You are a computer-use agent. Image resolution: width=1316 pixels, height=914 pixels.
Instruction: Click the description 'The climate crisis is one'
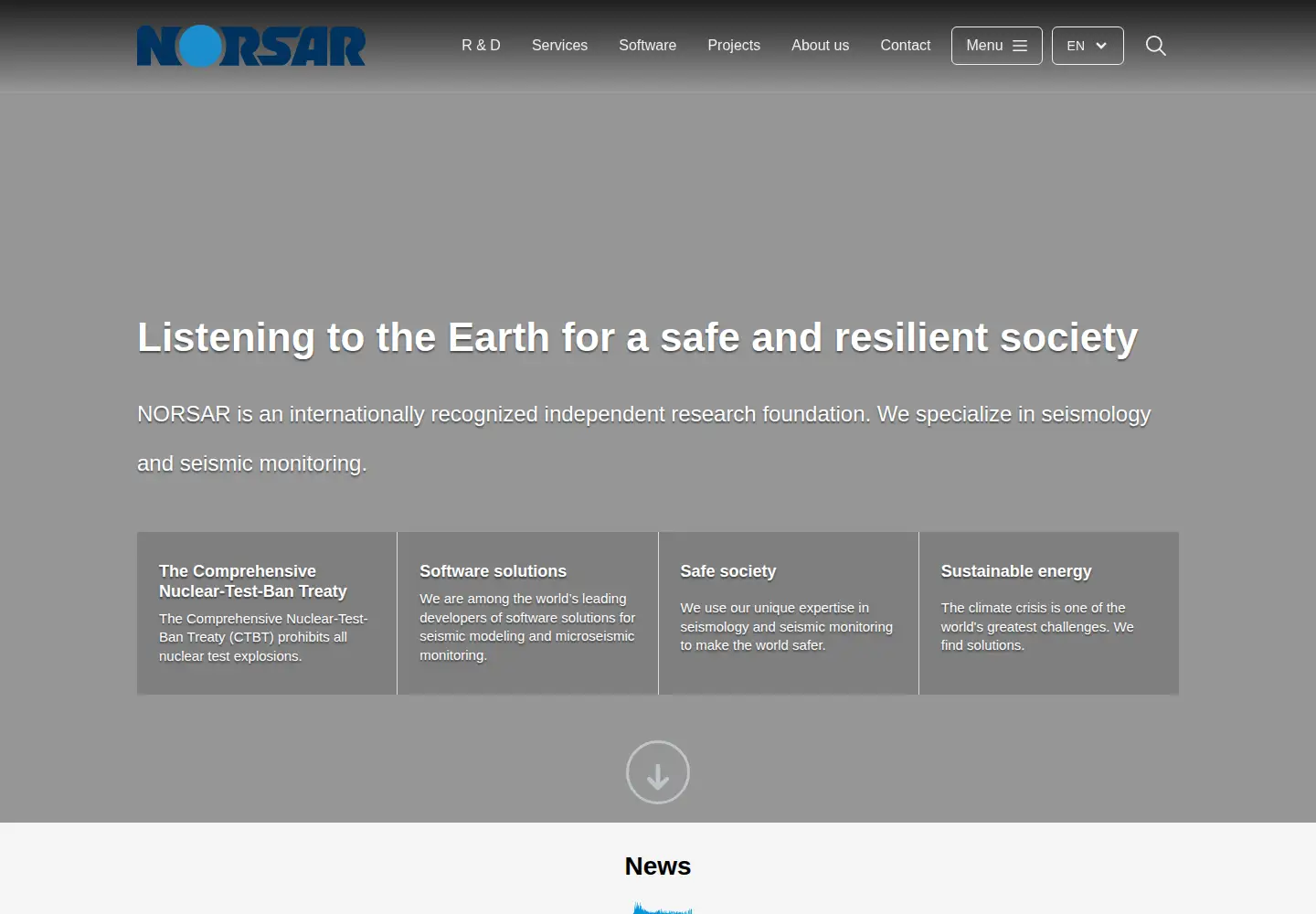(x=1037, y=626)
